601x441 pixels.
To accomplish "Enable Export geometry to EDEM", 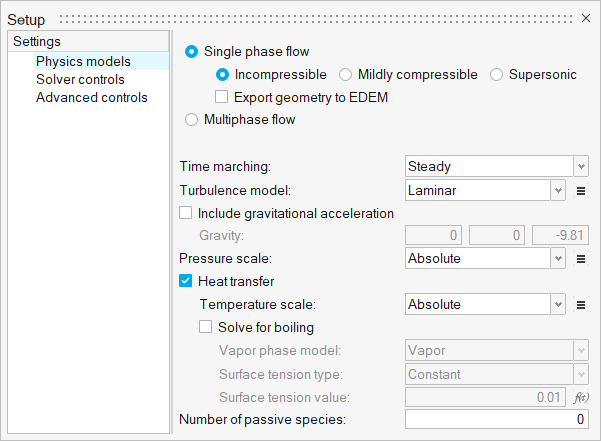I will (222, 97).
